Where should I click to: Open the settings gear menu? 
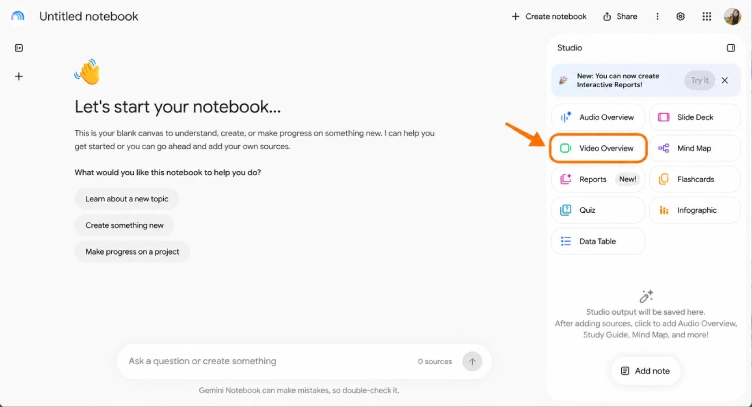(x=680, y=16)
